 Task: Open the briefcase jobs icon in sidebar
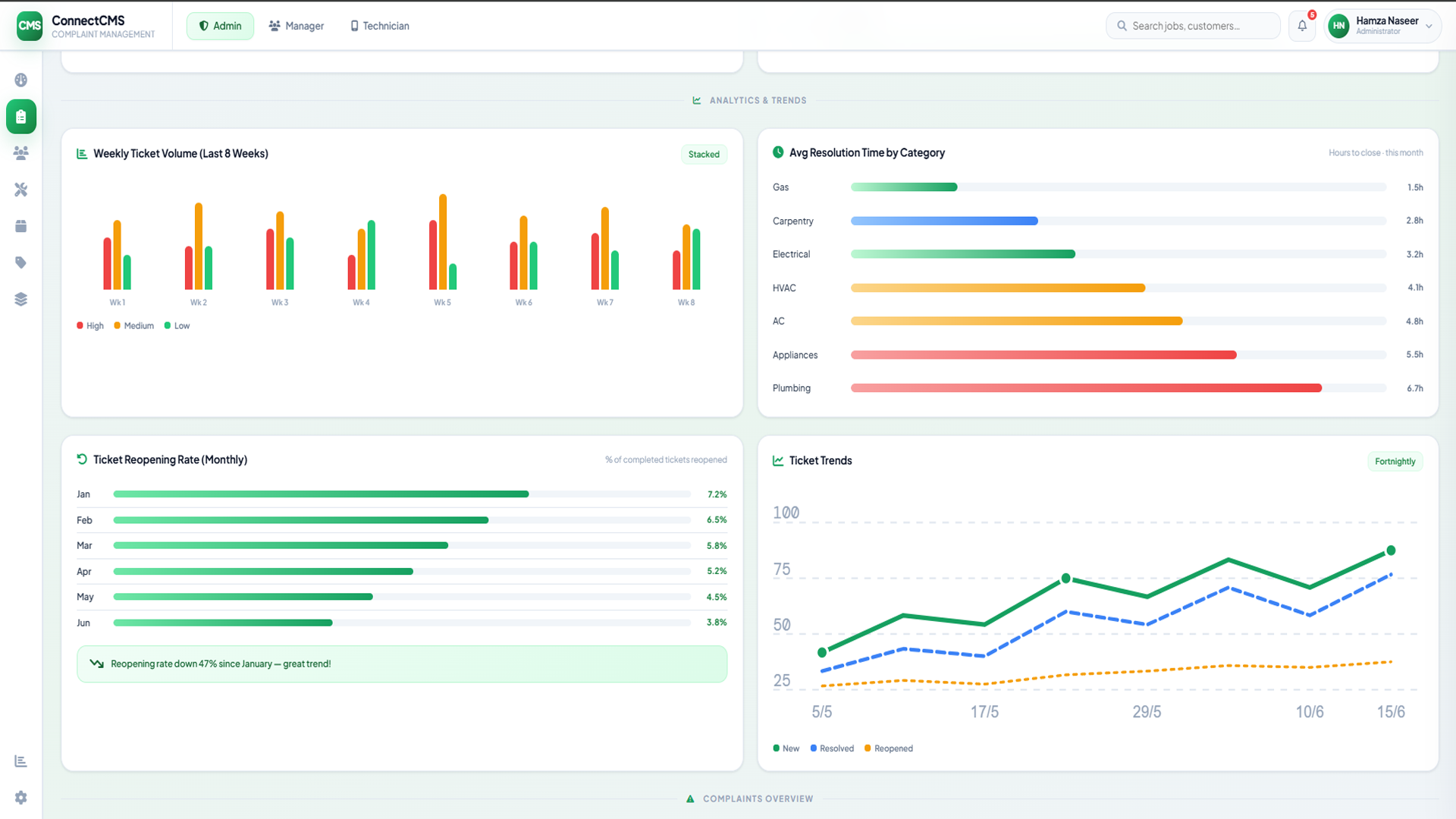tap(21, 226)
